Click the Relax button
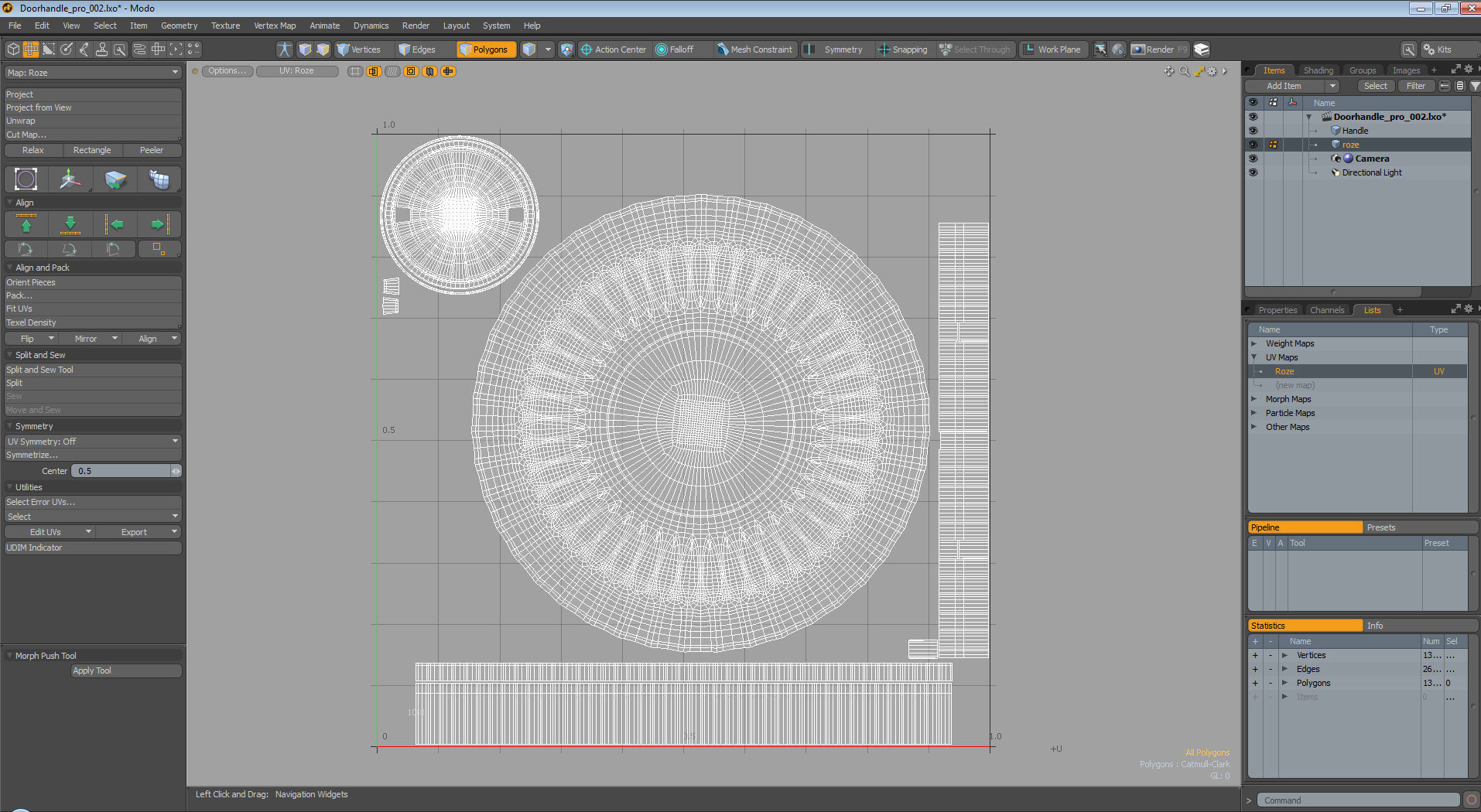The image size is (1481, 812). click(x=33, y=150)
